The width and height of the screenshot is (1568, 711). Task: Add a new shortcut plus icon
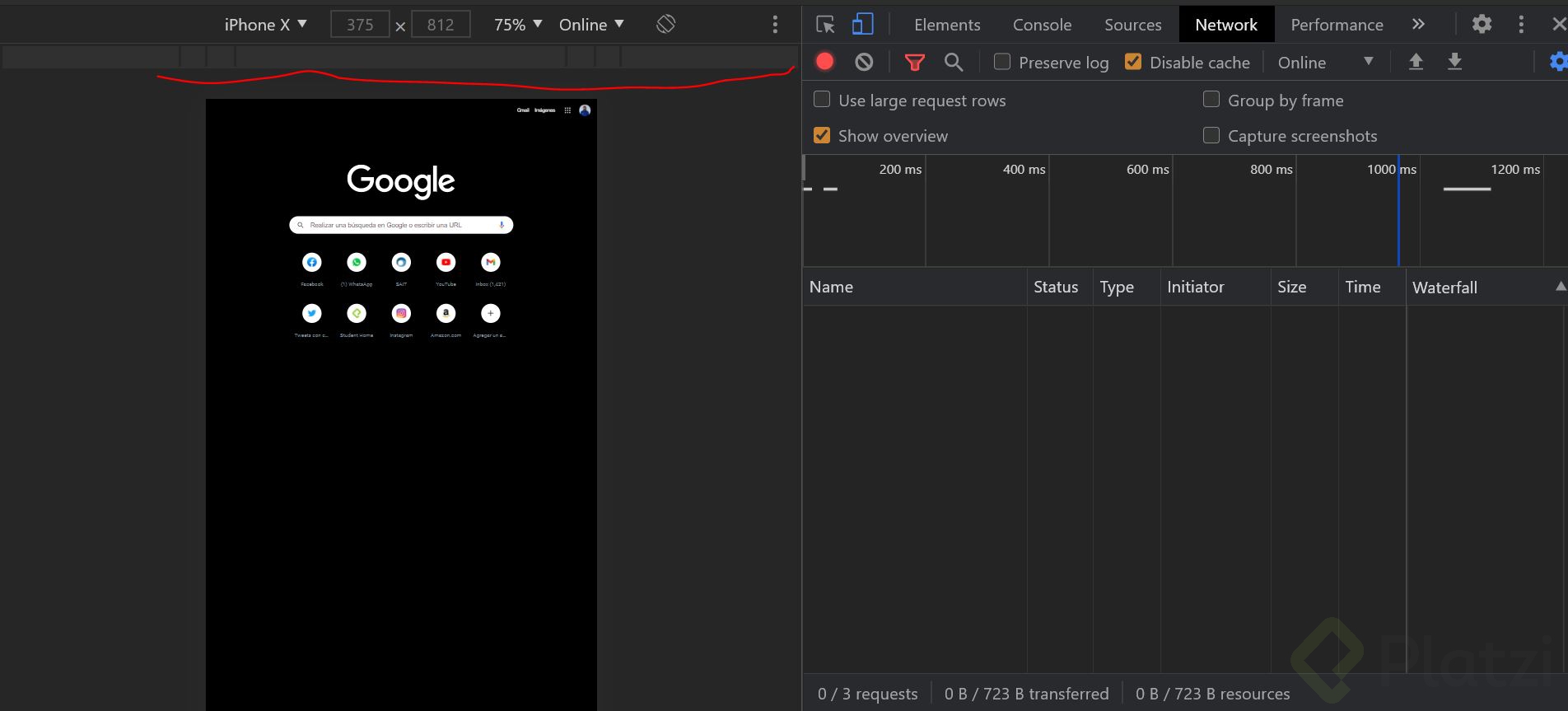coord(490,314)
